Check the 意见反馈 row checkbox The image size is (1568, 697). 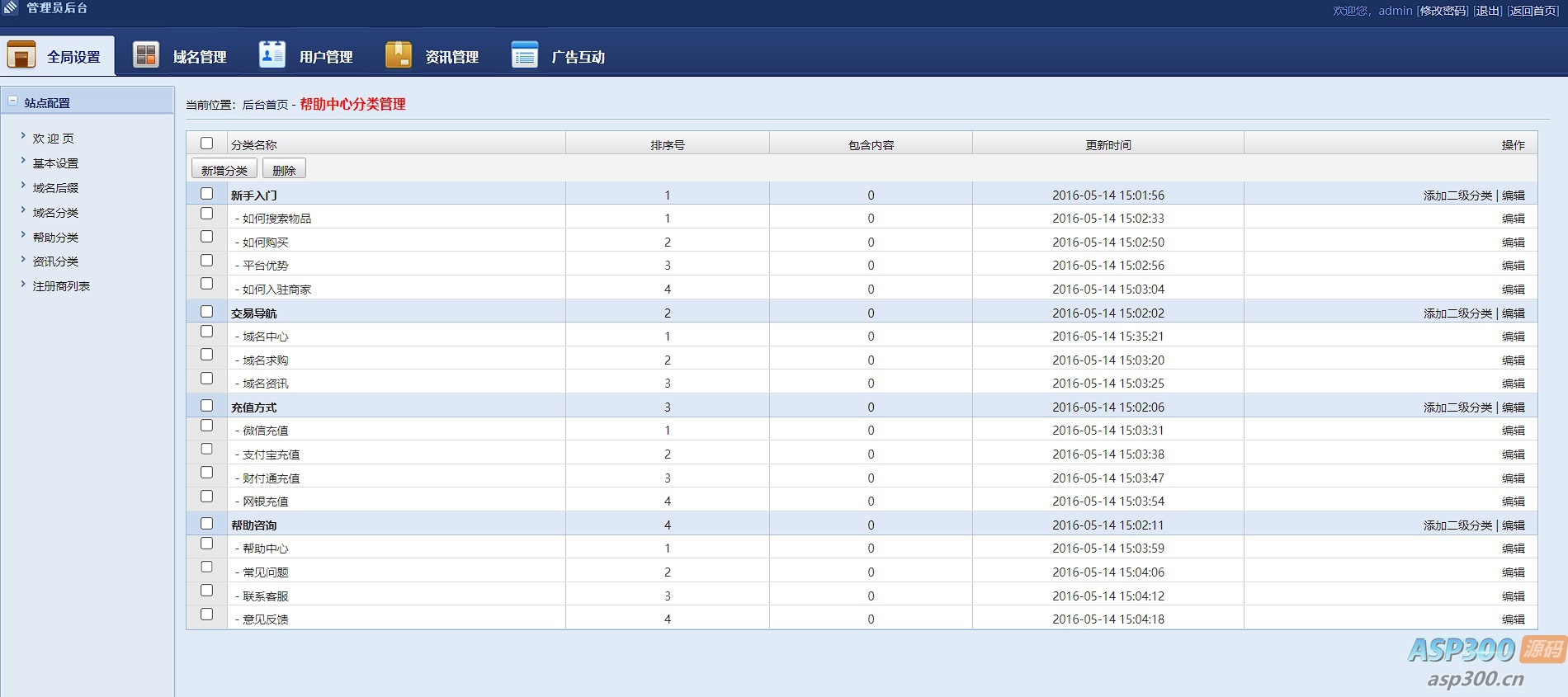tap(207, 615)
